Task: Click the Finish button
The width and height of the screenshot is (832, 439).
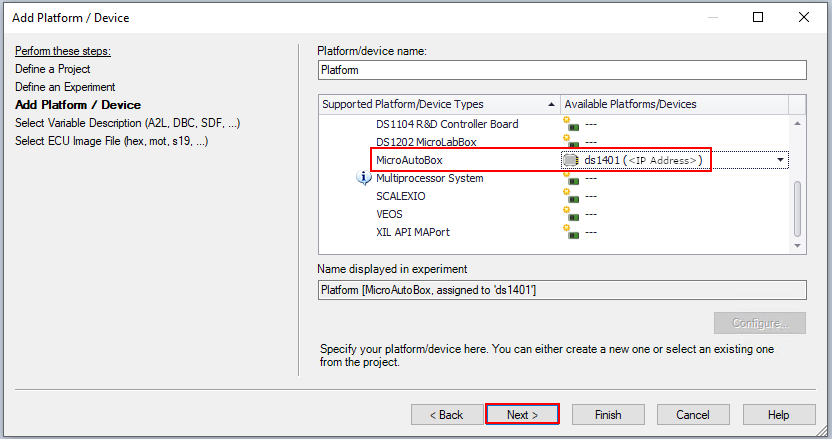Action: 607,414
